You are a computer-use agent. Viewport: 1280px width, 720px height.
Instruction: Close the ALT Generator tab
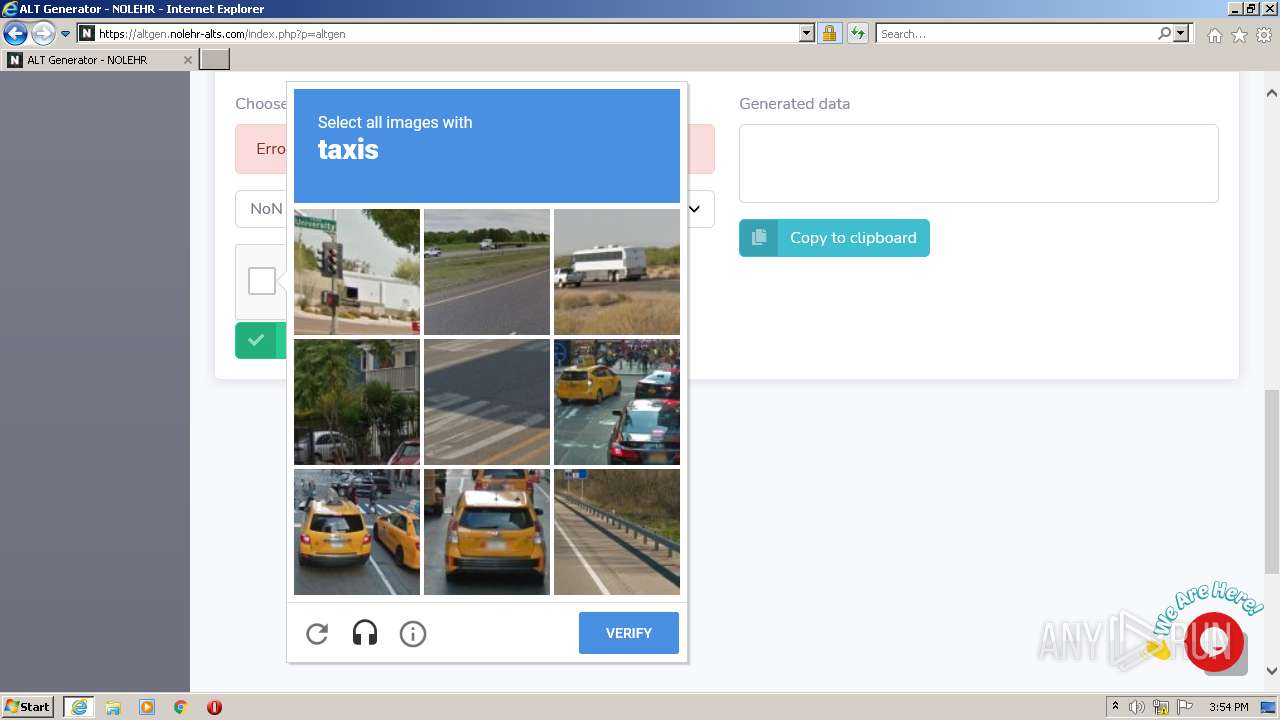point(187,60)
